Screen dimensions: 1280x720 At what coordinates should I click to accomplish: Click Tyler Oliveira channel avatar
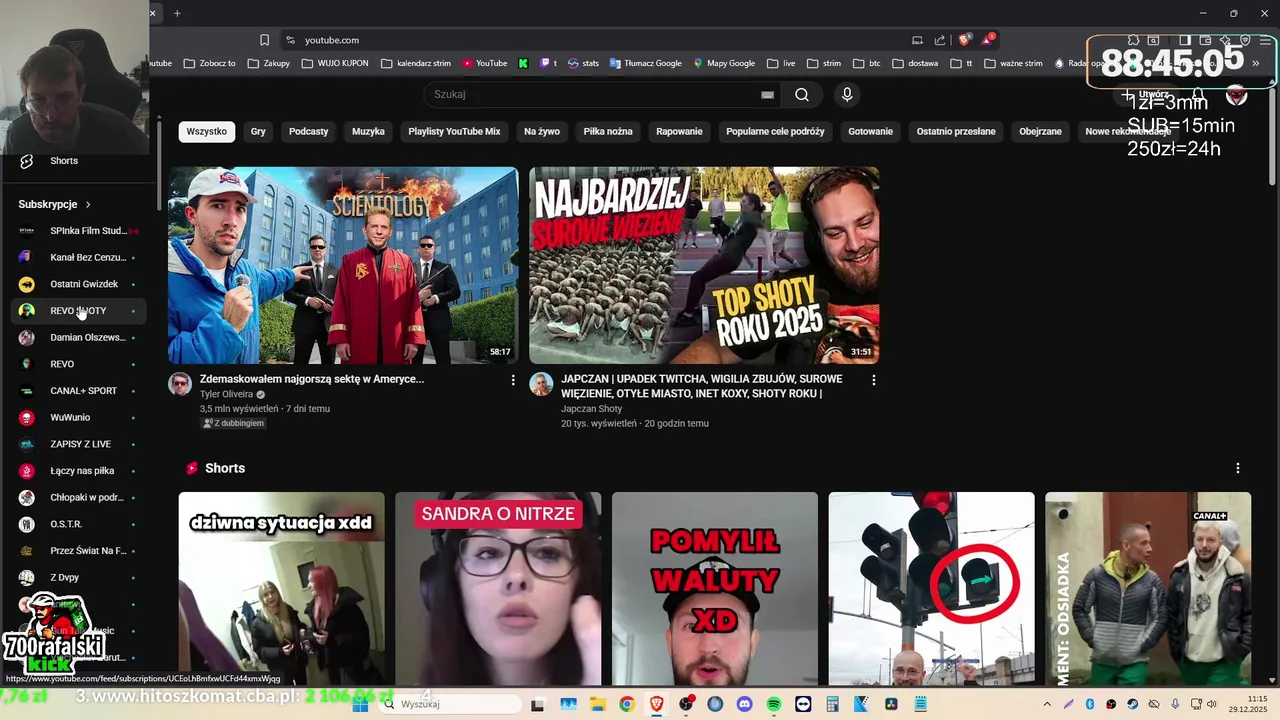click(180, 385)
